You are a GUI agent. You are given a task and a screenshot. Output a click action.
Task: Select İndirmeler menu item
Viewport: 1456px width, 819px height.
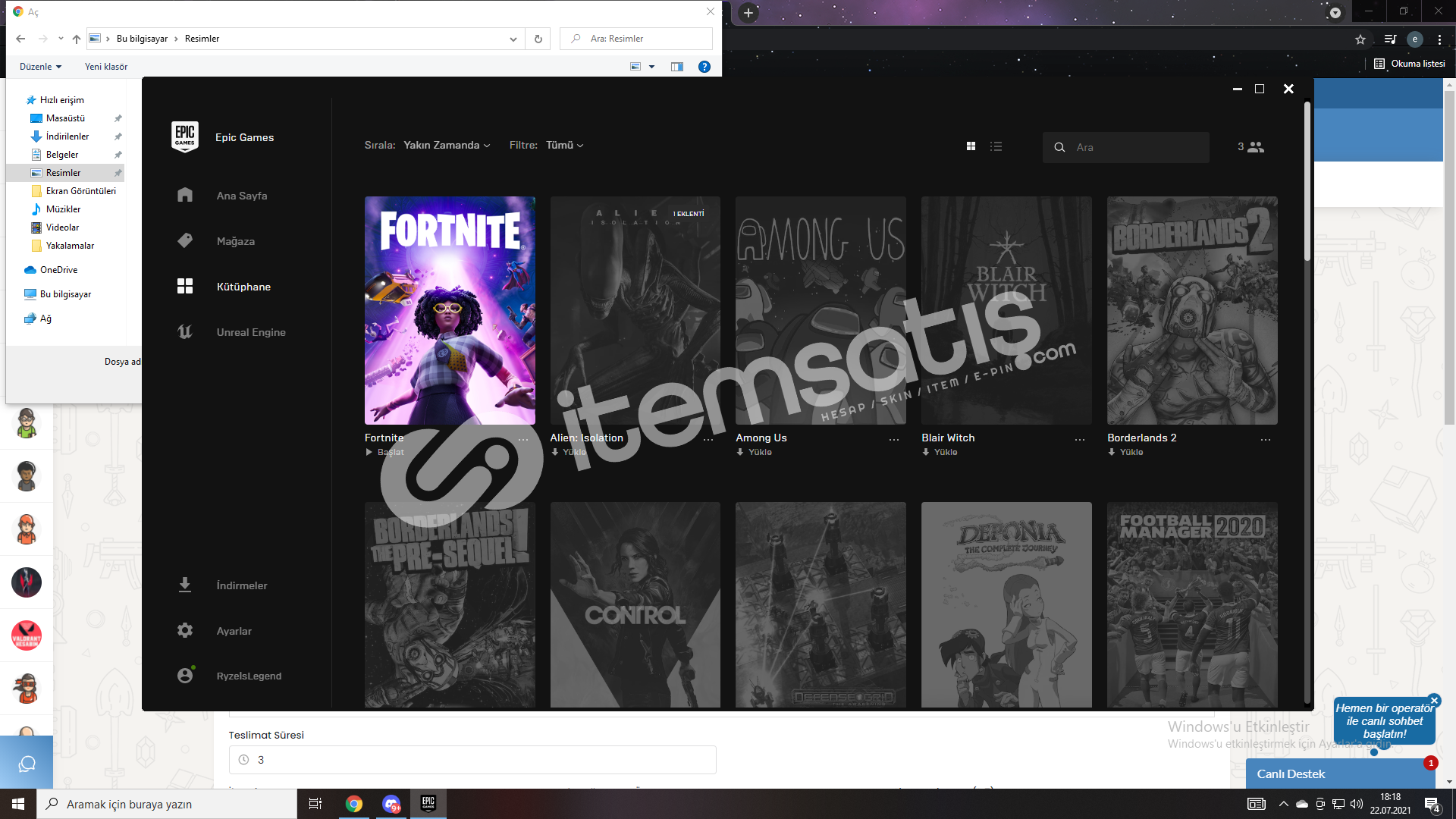tap(242, 585)
